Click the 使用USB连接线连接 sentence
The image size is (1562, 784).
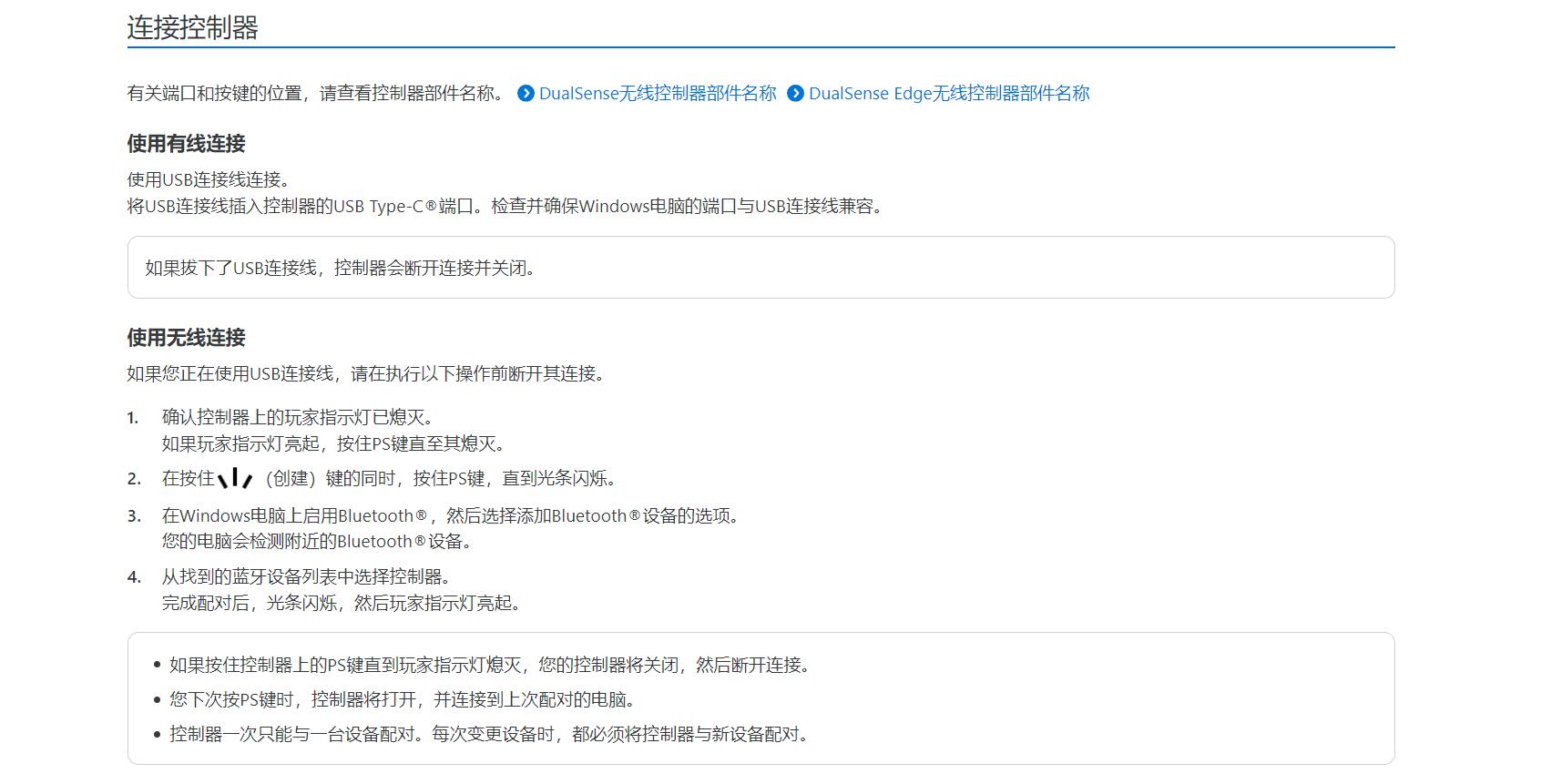click(209, 180)
